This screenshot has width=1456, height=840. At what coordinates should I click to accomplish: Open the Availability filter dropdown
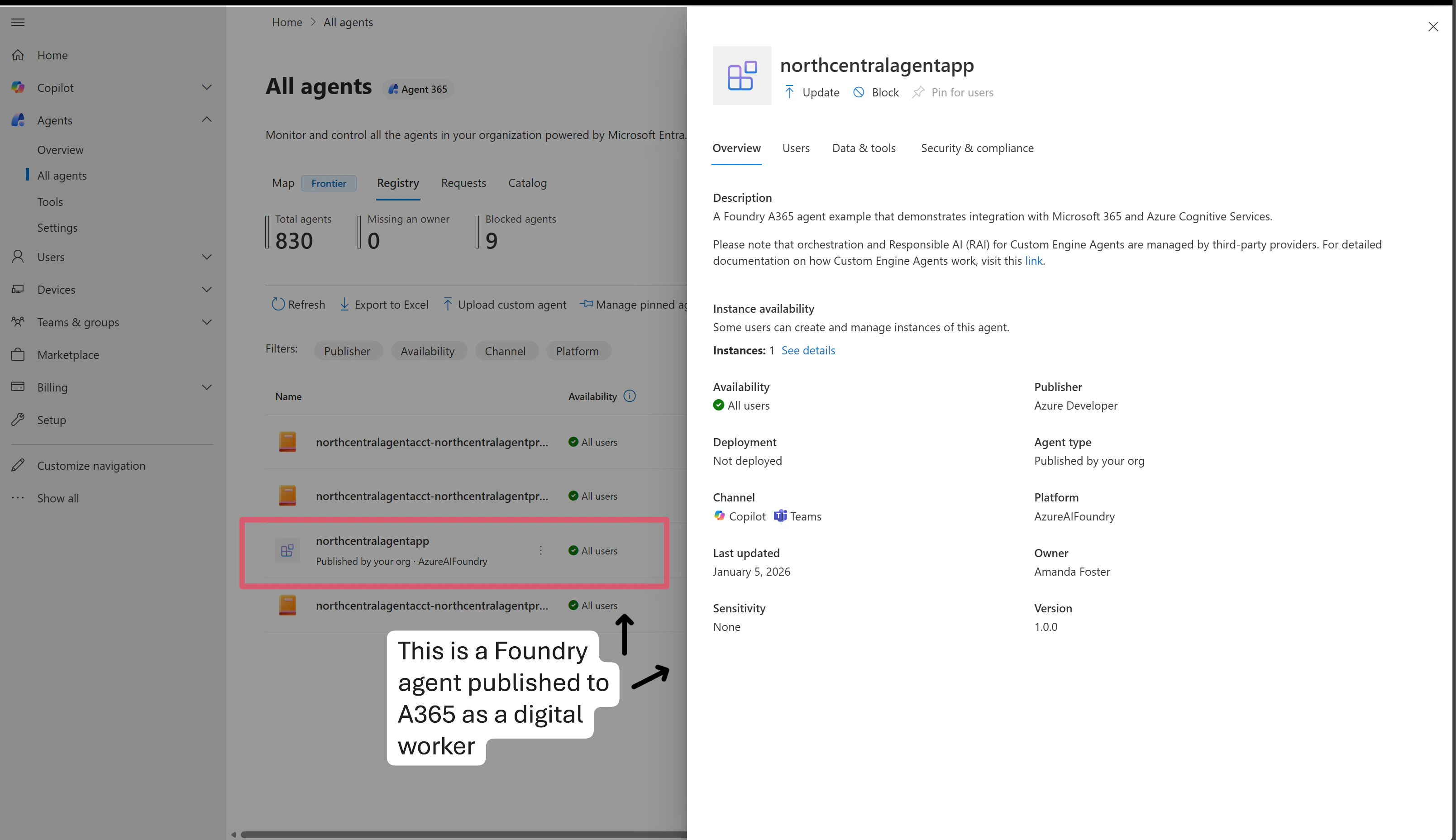click(428, 351)
